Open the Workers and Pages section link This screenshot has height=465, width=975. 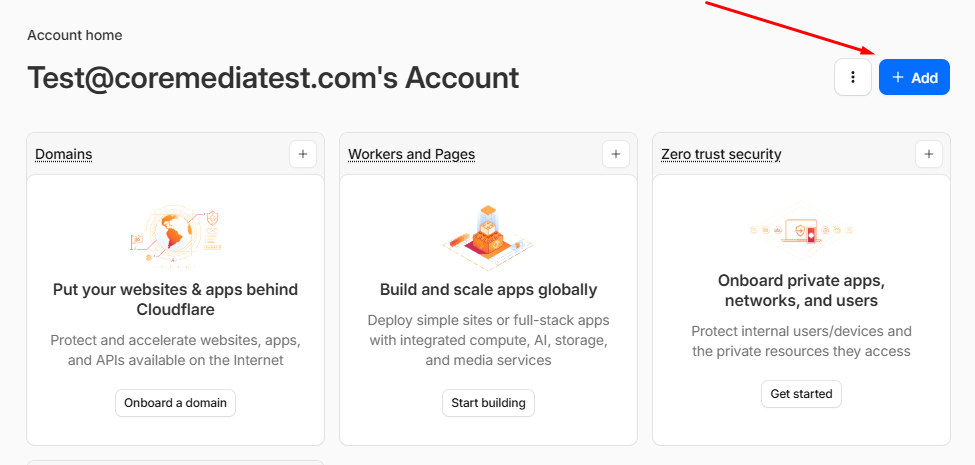(411, 154)
